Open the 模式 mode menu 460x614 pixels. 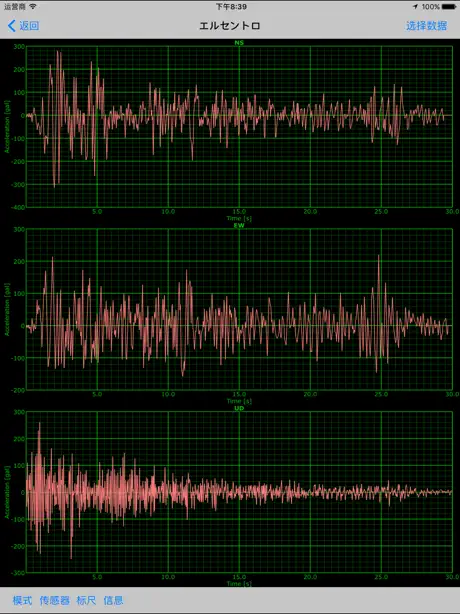pos(22,600)
